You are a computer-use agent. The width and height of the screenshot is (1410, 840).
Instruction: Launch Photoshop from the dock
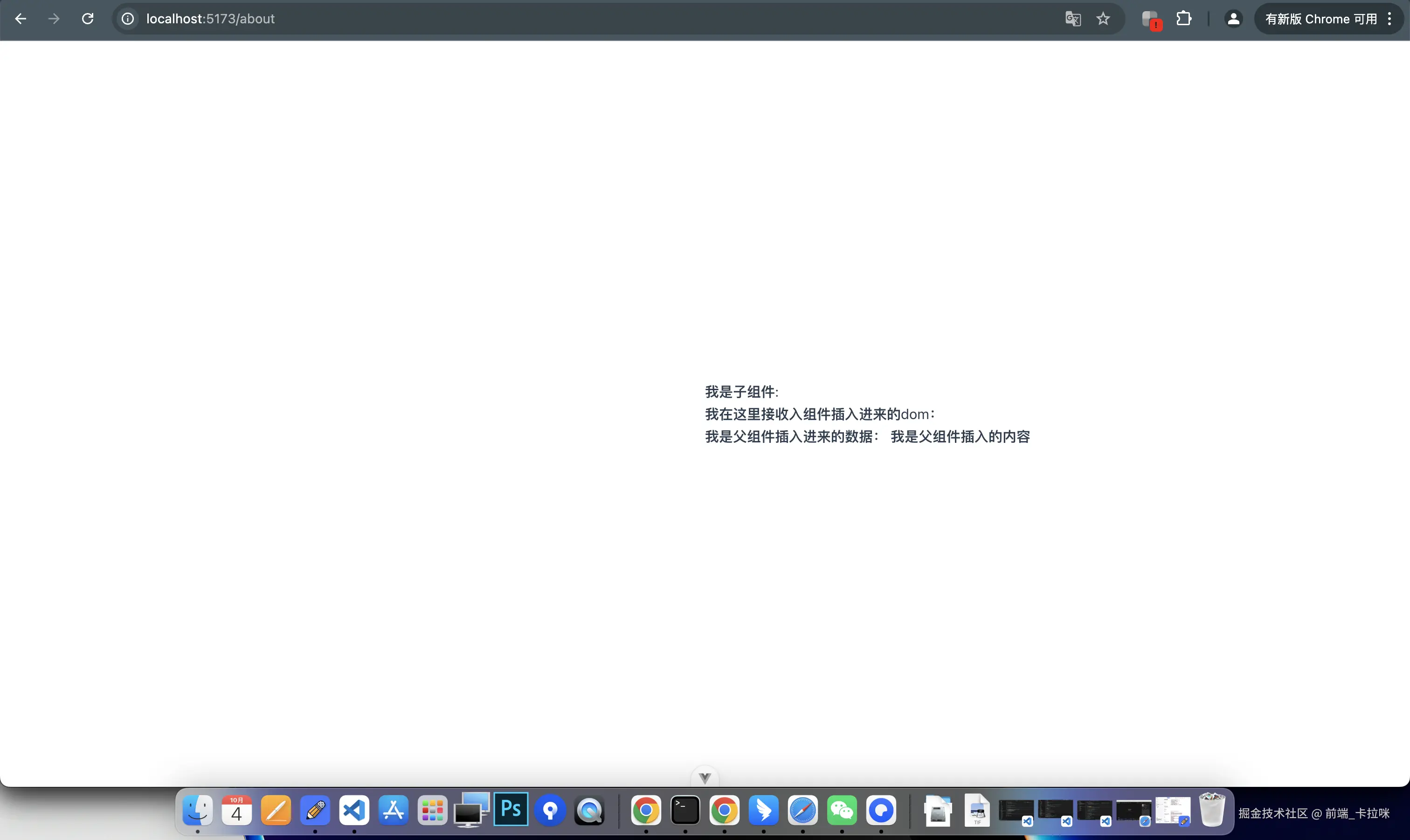[511, 810]
